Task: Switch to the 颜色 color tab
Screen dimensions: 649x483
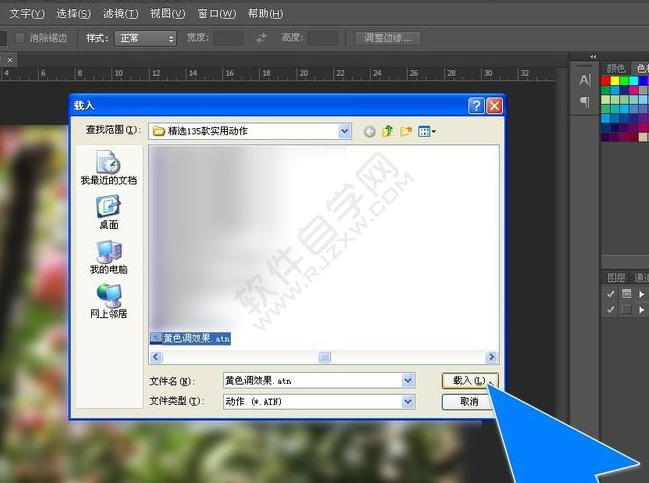Action: [x=615, y=68]
